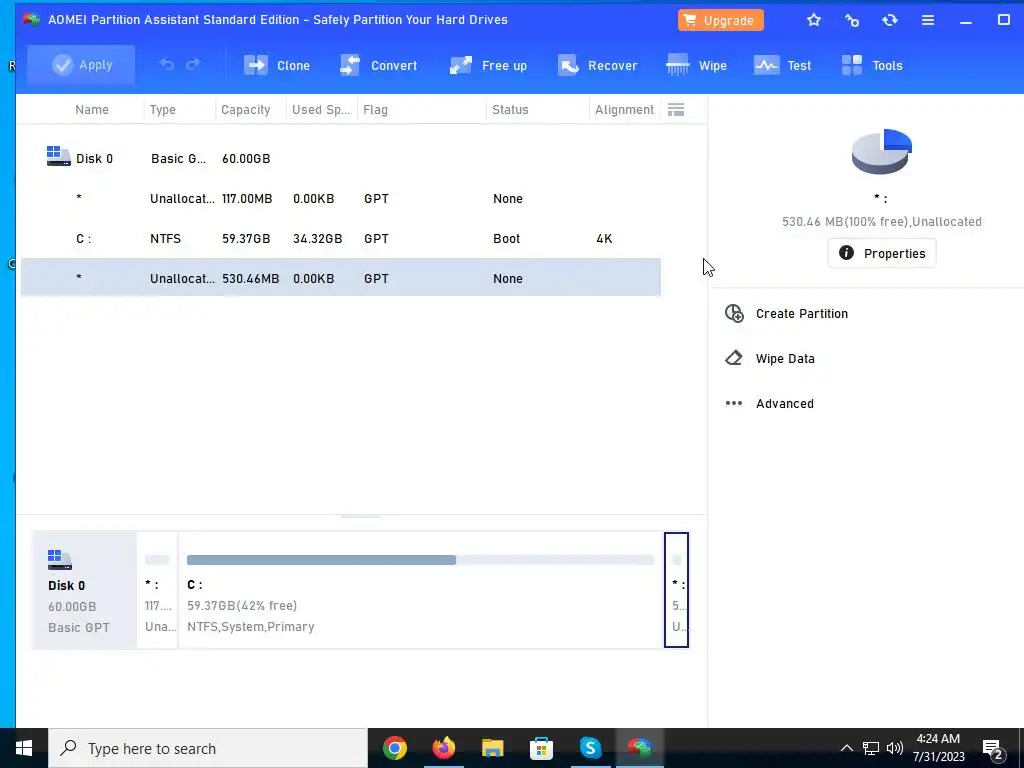
Task: Click the Upgrade button
Action: point(721,20)
